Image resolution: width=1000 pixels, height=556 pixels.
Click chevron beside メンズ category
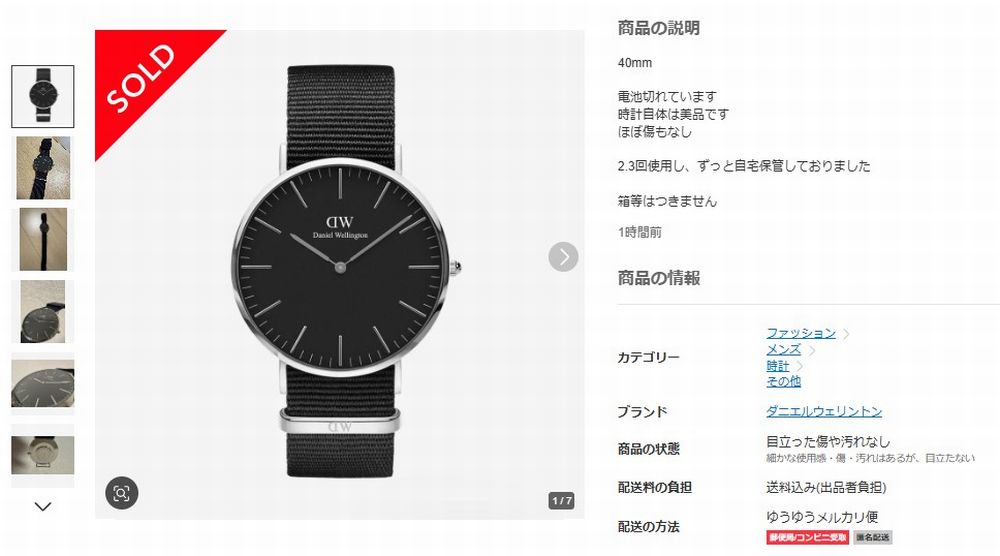[x=812, y=350]
